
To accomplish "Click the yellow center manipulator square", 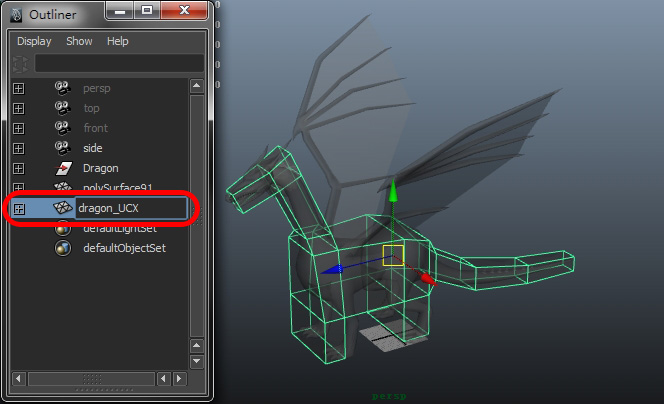I will pyautogui.click(x=393, y=254).
